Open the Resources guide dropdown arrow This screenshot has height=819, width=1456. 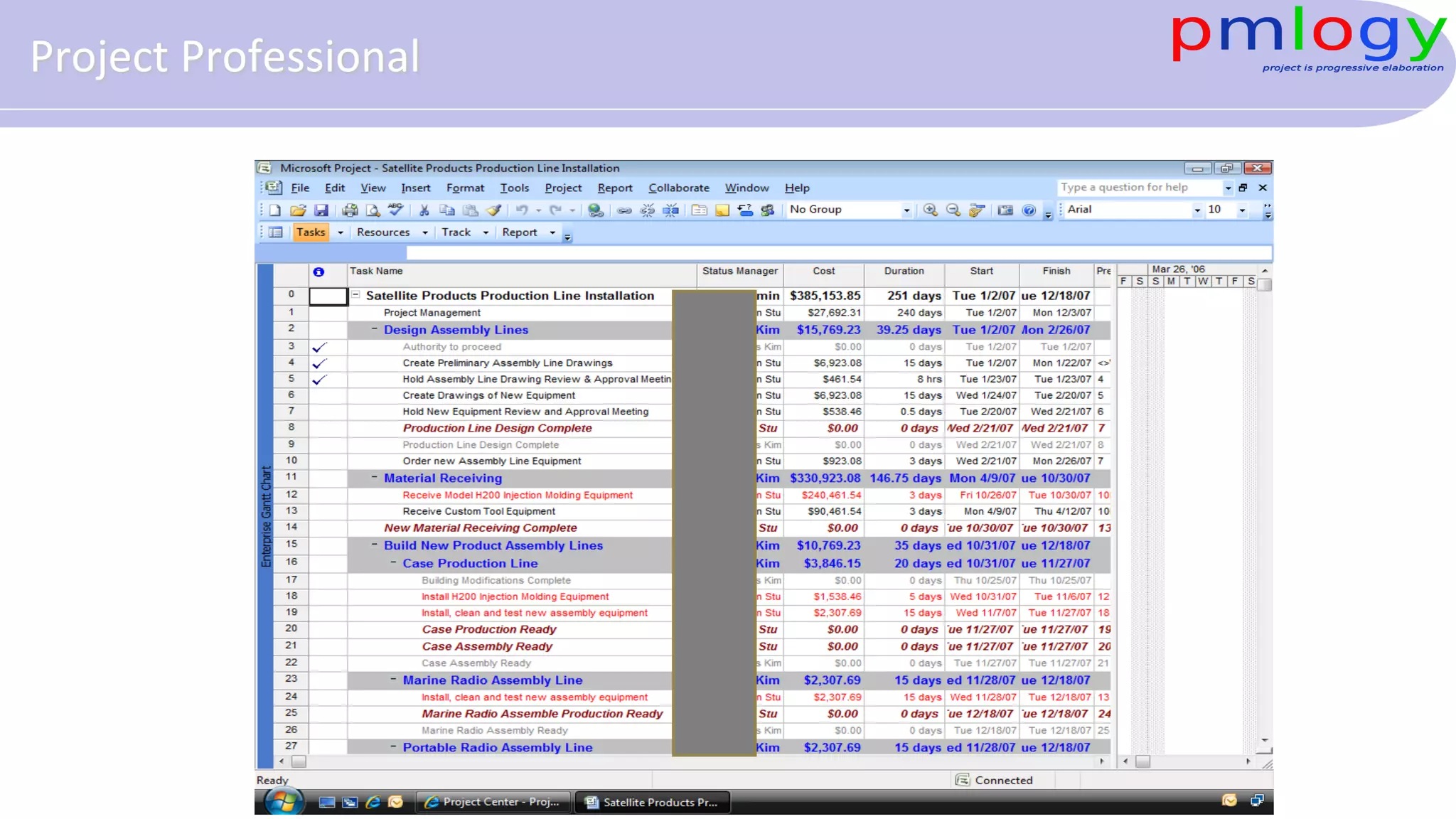tap(425, 233)
